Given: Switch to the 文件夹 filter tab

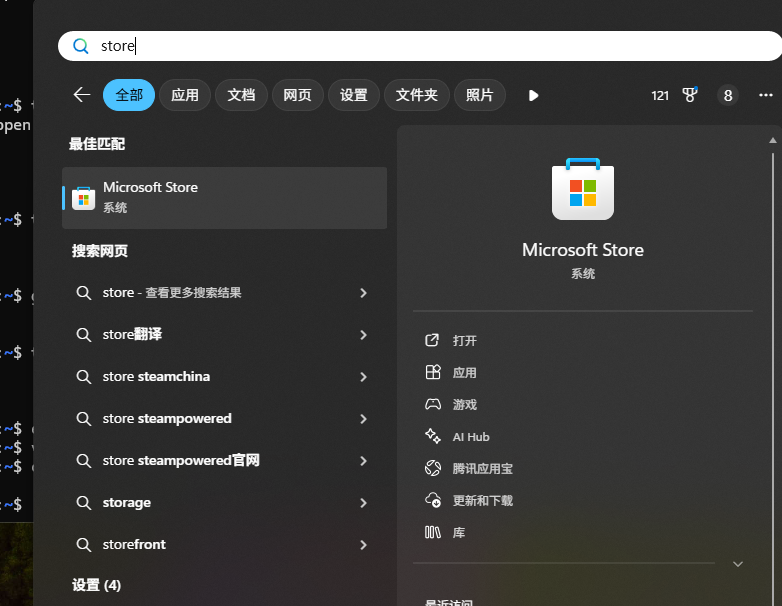Looking at the screenshot, I should (x=416, y=95).
